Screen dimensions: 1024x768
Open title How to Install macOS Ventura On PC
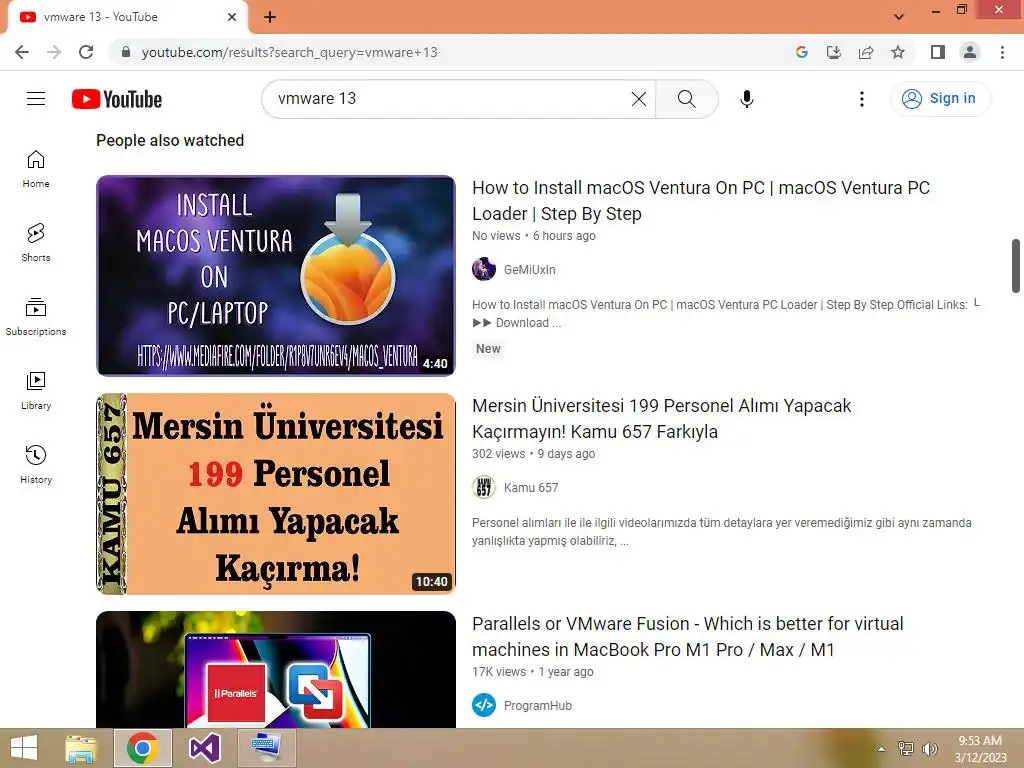coord(701,200)
